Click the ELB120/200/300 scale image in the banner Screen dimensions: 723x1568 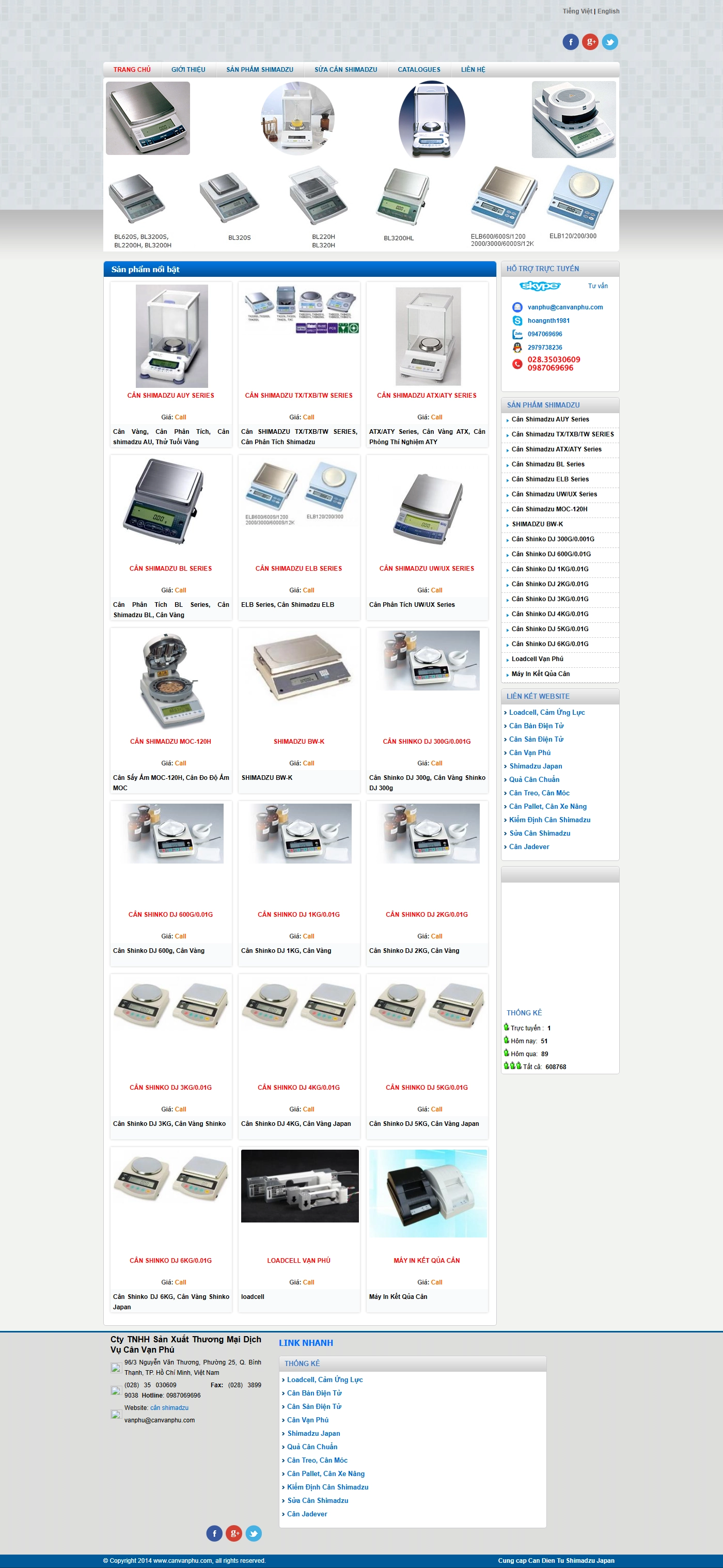coord(580,197)
